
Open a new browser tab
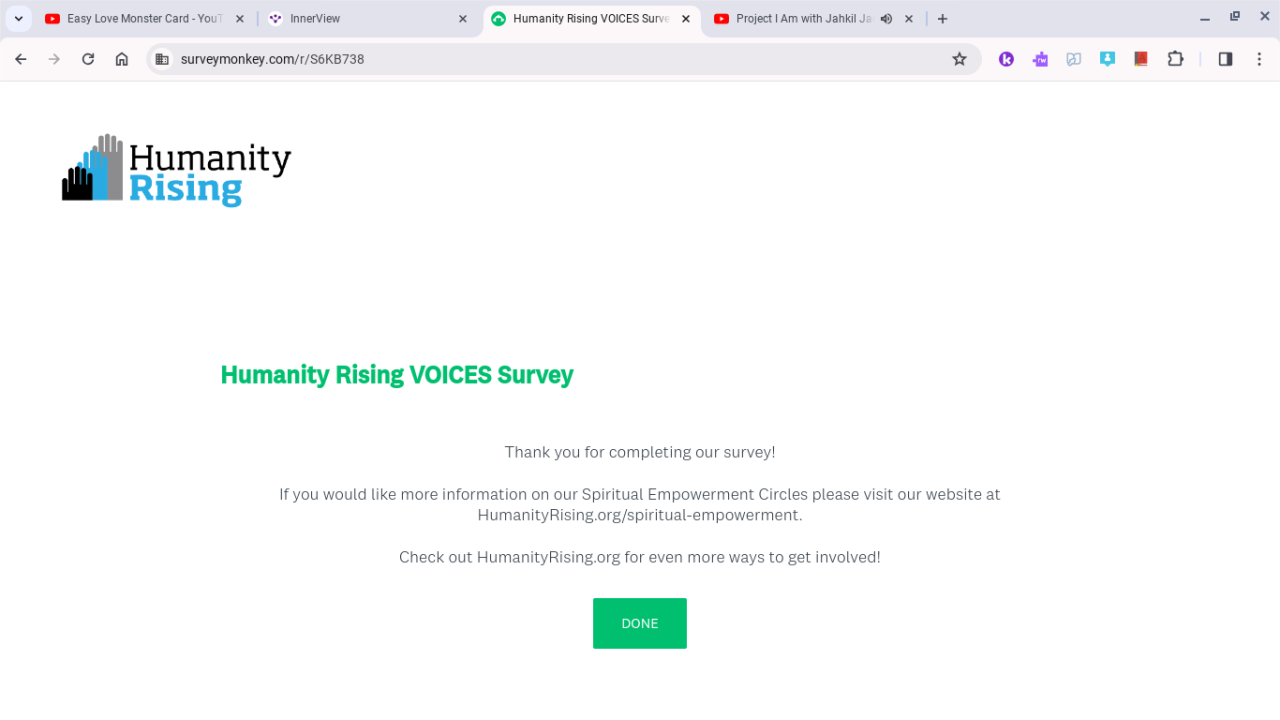point(942,19)
